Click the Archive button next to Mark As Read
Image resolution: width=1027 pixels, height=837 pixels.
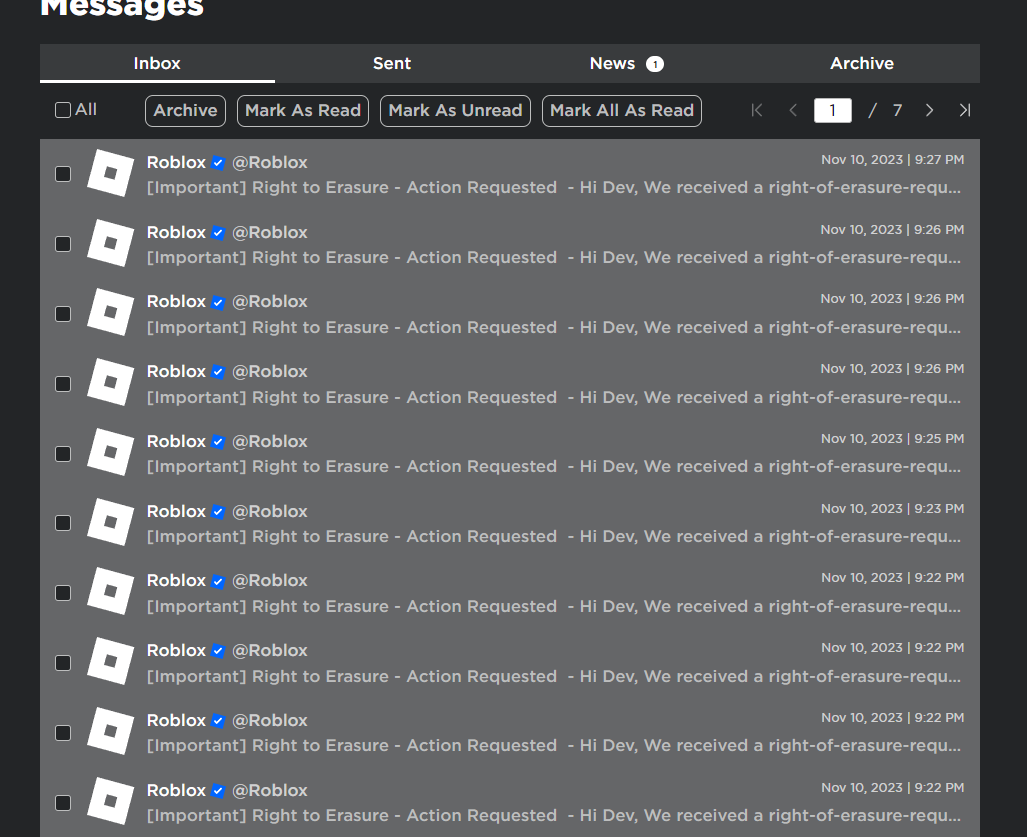click(185, 111)
